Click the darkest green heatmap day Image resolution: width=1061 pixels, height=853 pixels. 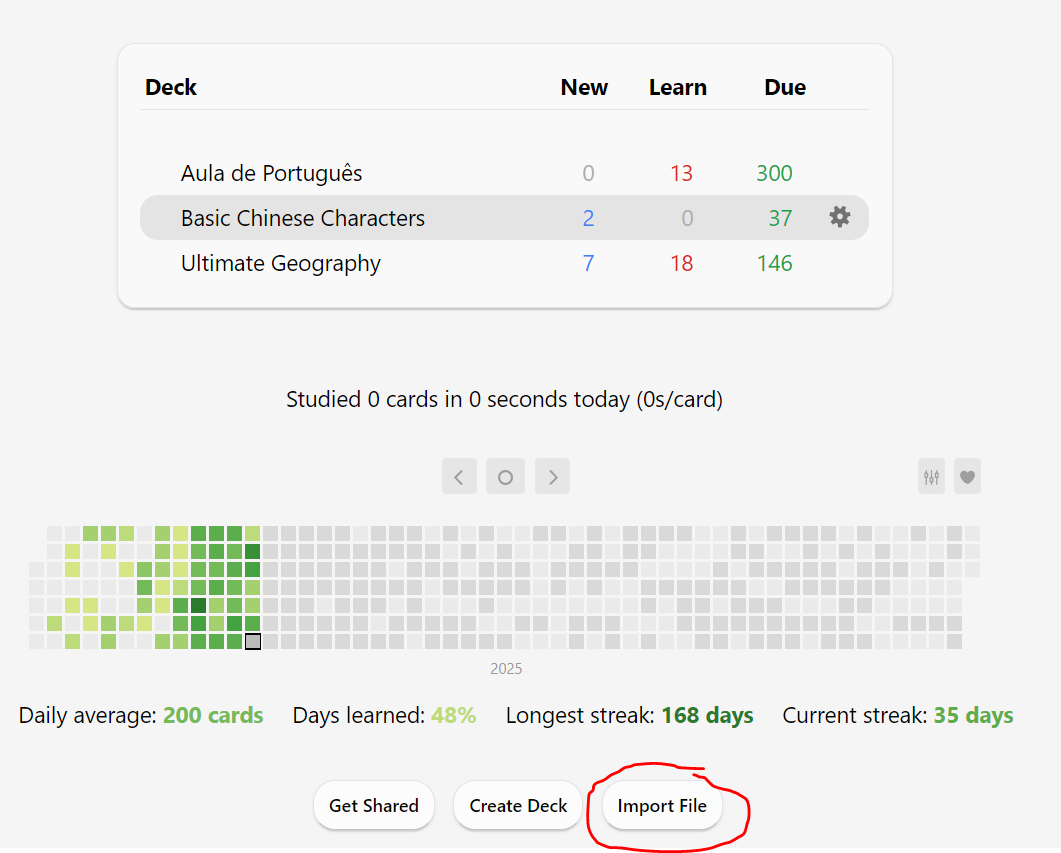[198, 605]
